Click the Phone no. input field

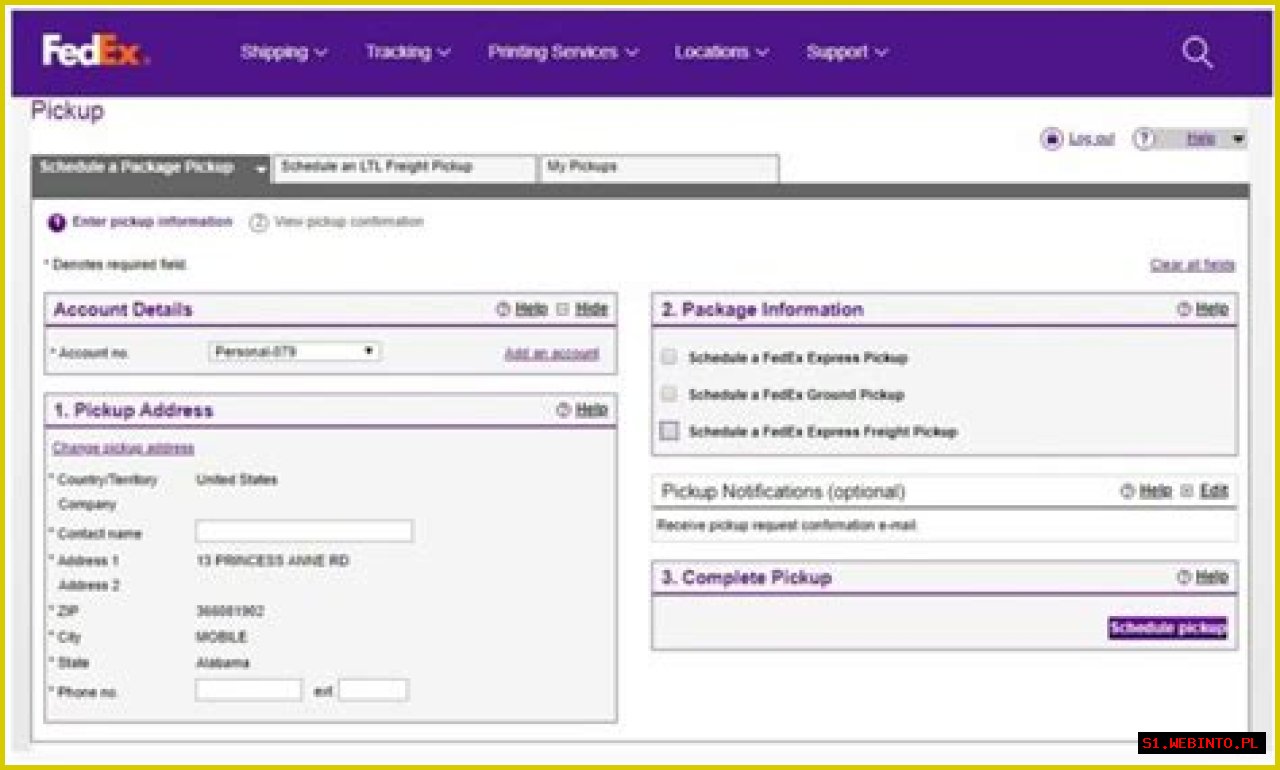click(249, 690)
